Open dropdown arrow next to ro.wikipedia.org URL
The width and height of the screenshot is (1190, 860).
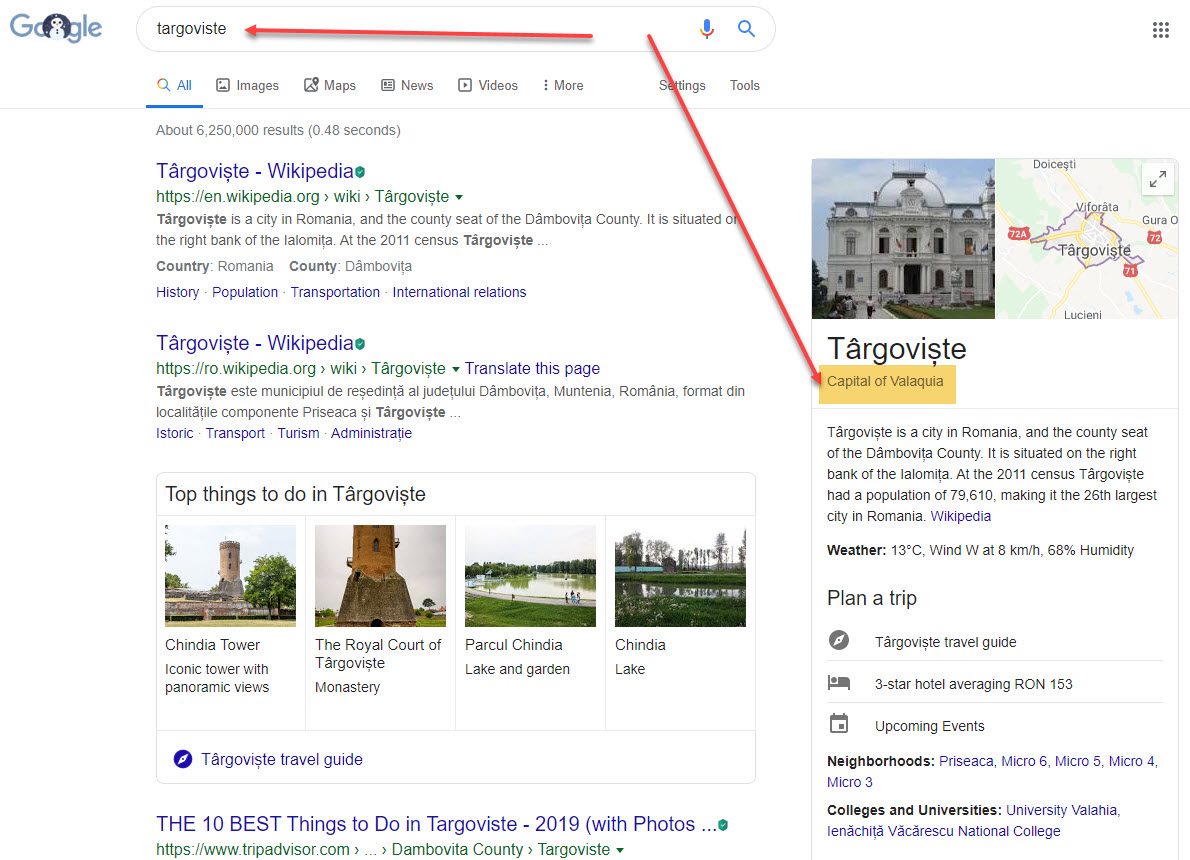tap(456, 369)
